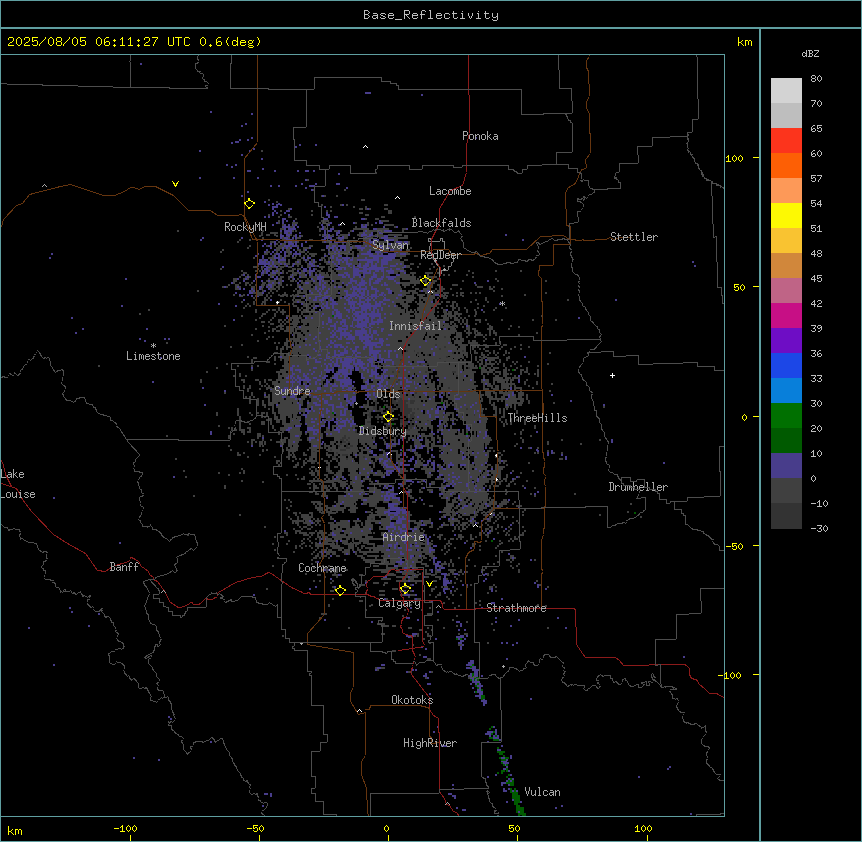Click the yellow diamond marker above Calgary label
The height and width of the screenshot is (842, 862).
(405, 589)
